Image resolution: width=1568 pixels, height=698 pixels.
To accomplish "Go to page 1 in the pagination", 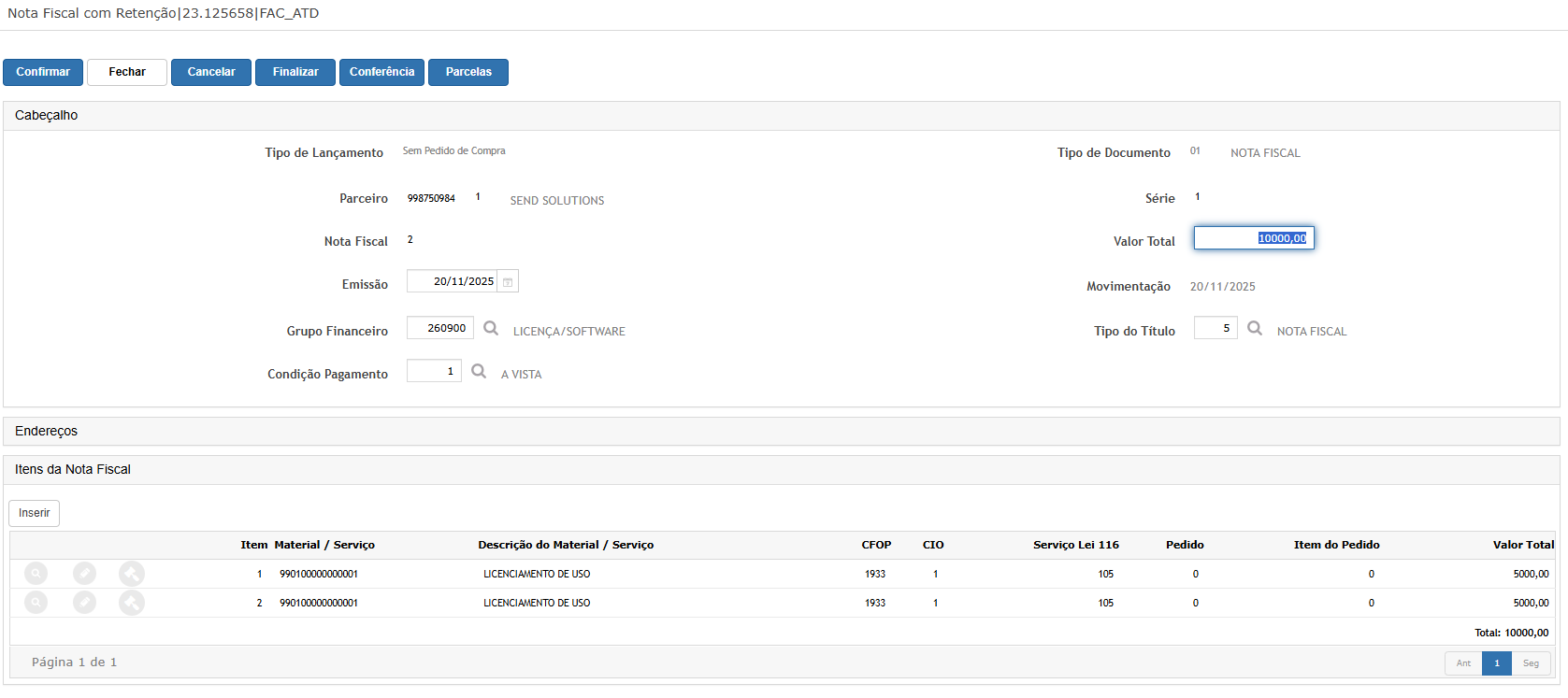I will (x=1496, y=663).
